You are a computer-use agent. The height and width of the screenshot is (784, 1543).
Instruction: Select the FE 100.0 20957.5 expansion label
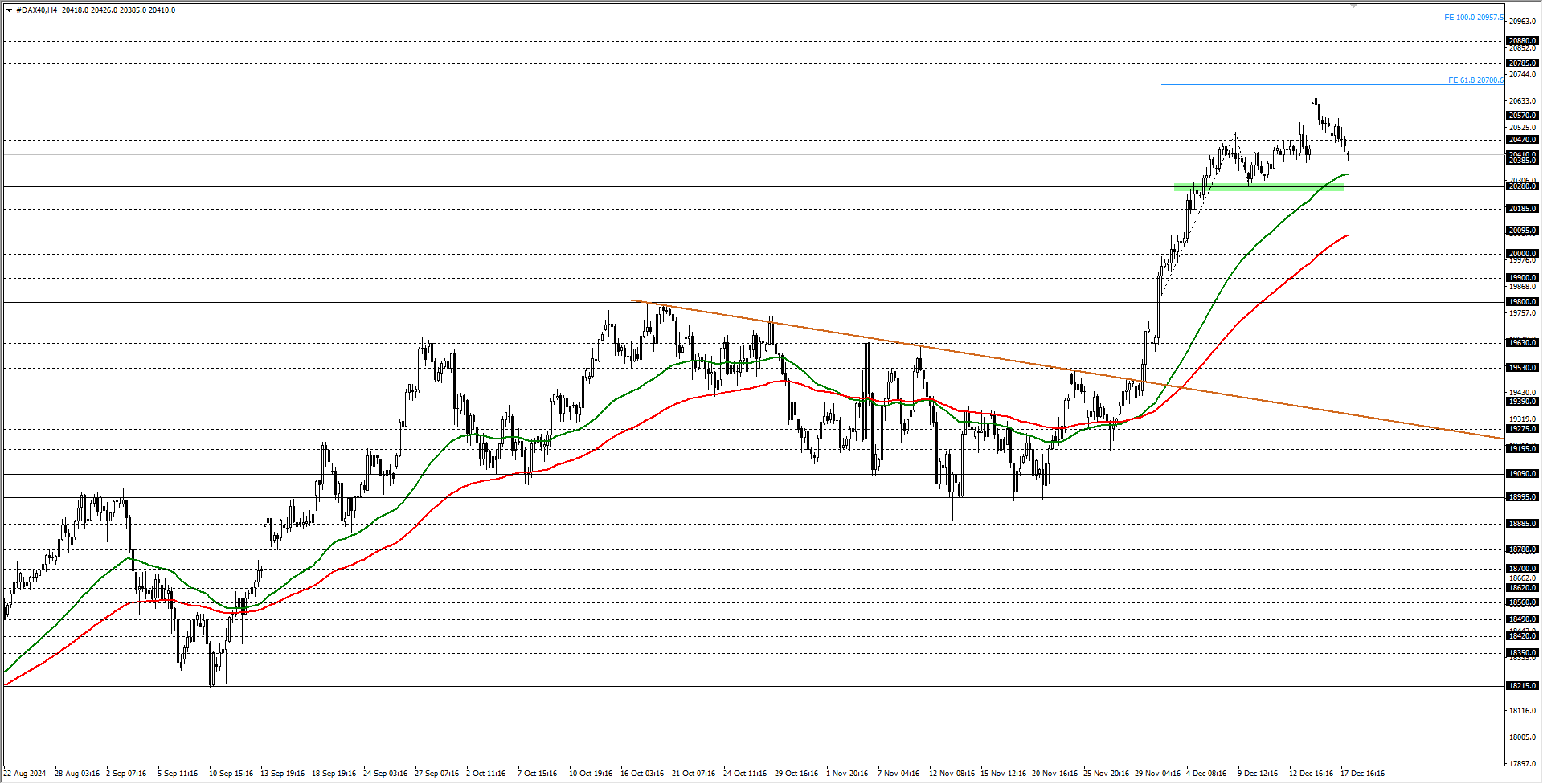pos(1473,18)
